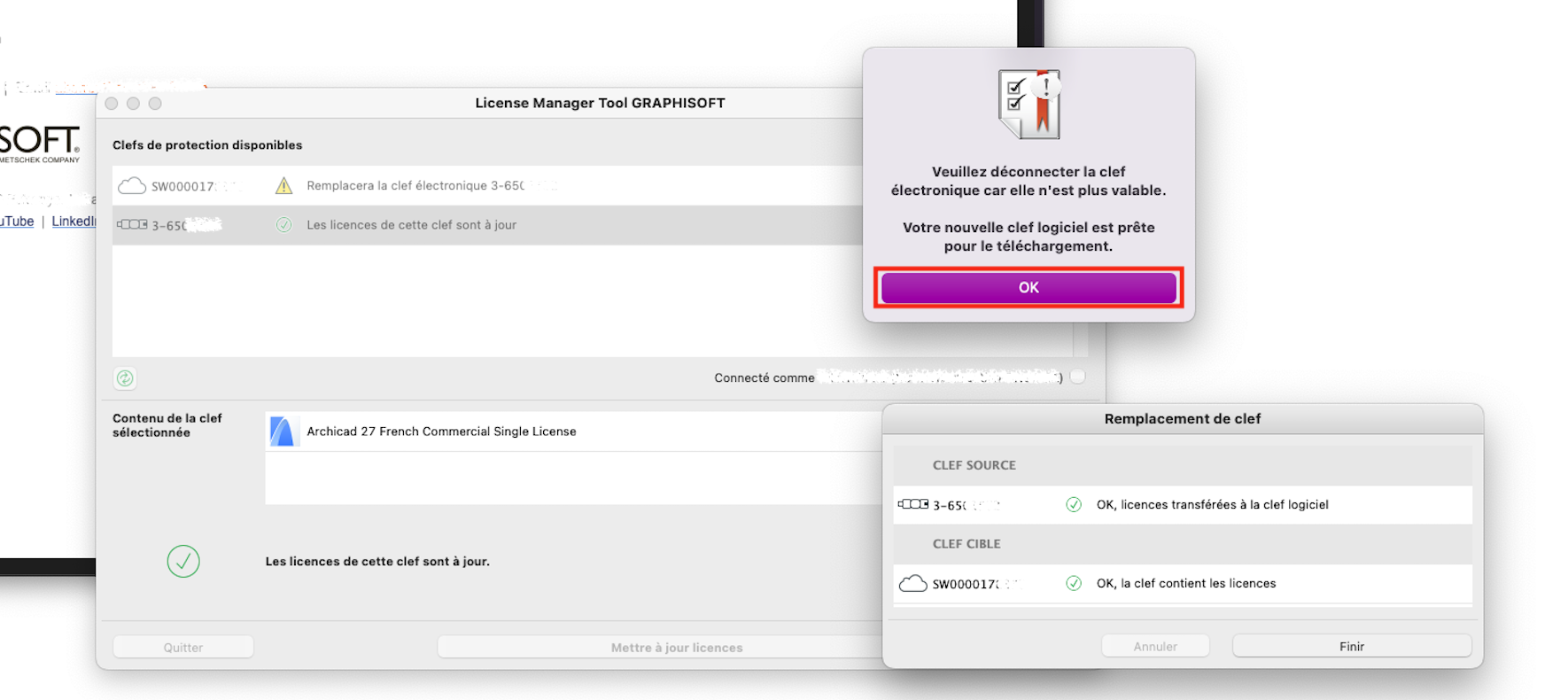Click the Veuillez déconnecter la clef message

tap(1029, 181)
